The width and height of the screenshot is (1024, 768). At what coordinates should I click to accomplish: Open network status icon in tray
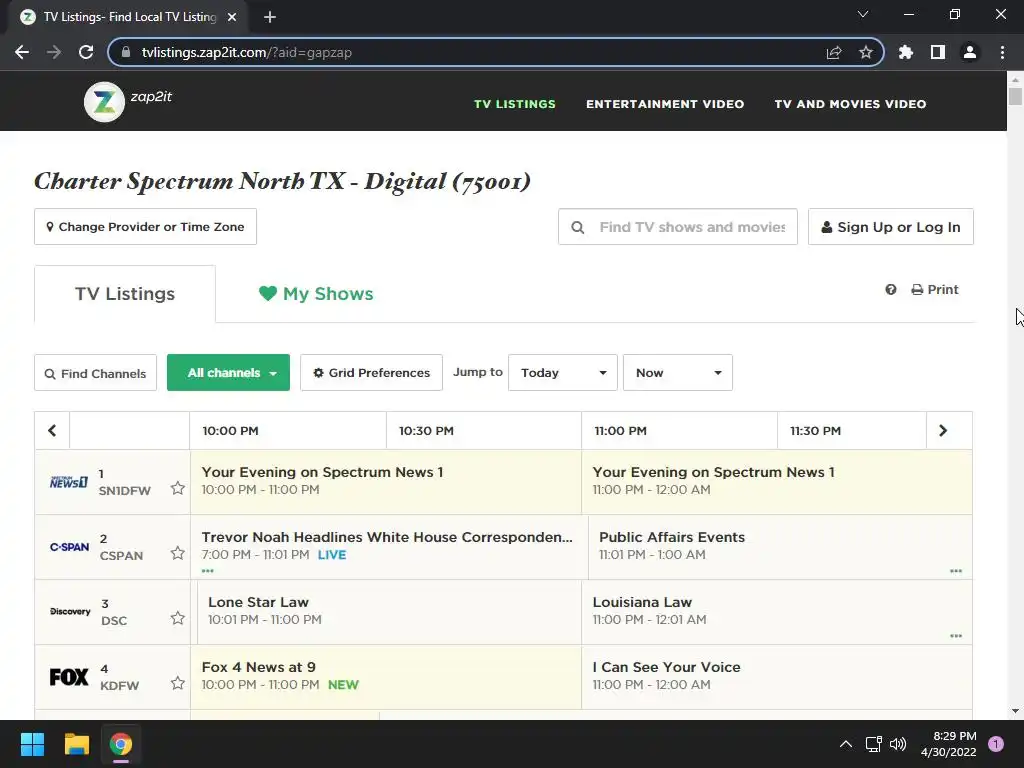pos(873,744)
